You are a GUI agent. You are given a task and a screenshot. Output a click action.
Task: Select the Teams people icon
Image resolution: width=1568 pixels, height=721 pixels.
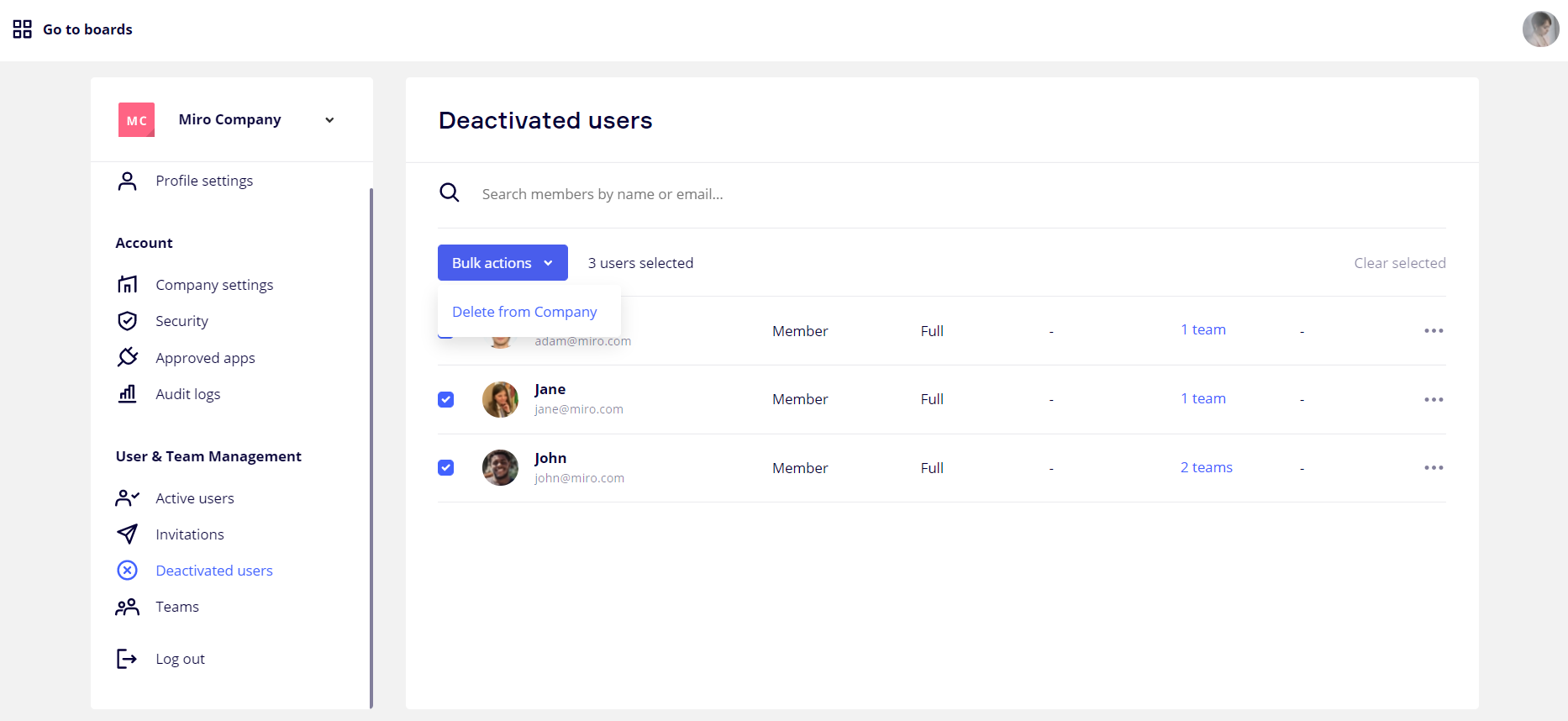tap(127, 607)
